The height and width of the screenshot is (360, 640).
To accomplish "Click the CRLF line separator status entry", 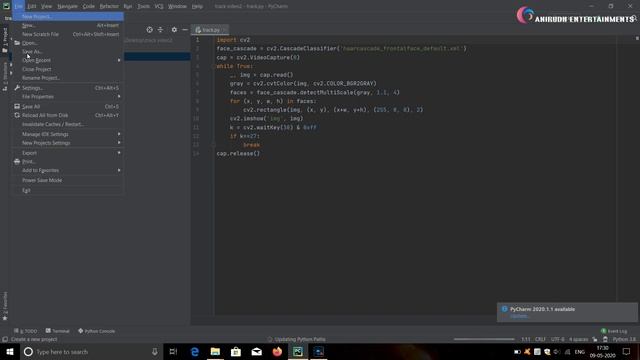I will coord(540,339).
